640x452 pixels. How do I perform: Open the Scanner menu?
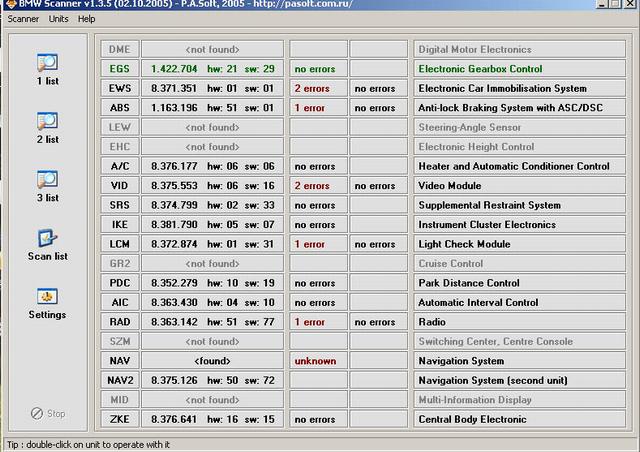23,19
